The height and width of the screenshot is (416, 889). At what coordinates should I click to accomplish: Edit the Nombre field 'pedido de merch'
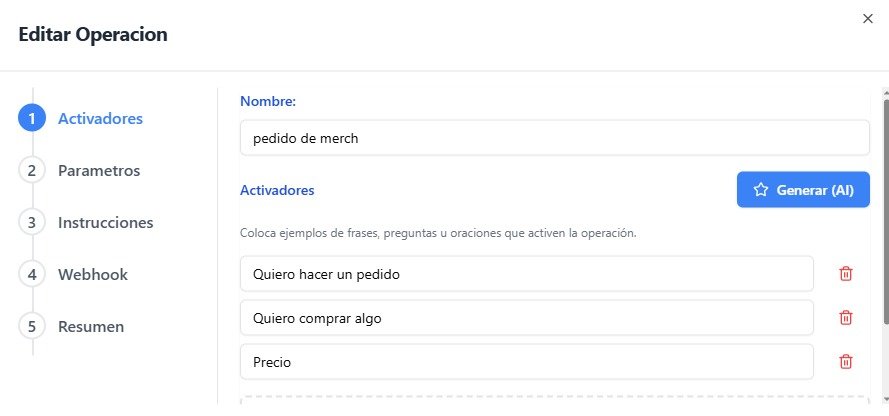554,138
